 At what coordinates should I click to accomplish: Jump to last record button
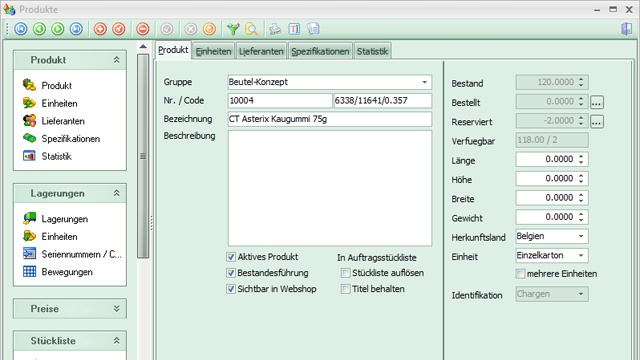tap(76, 29)
